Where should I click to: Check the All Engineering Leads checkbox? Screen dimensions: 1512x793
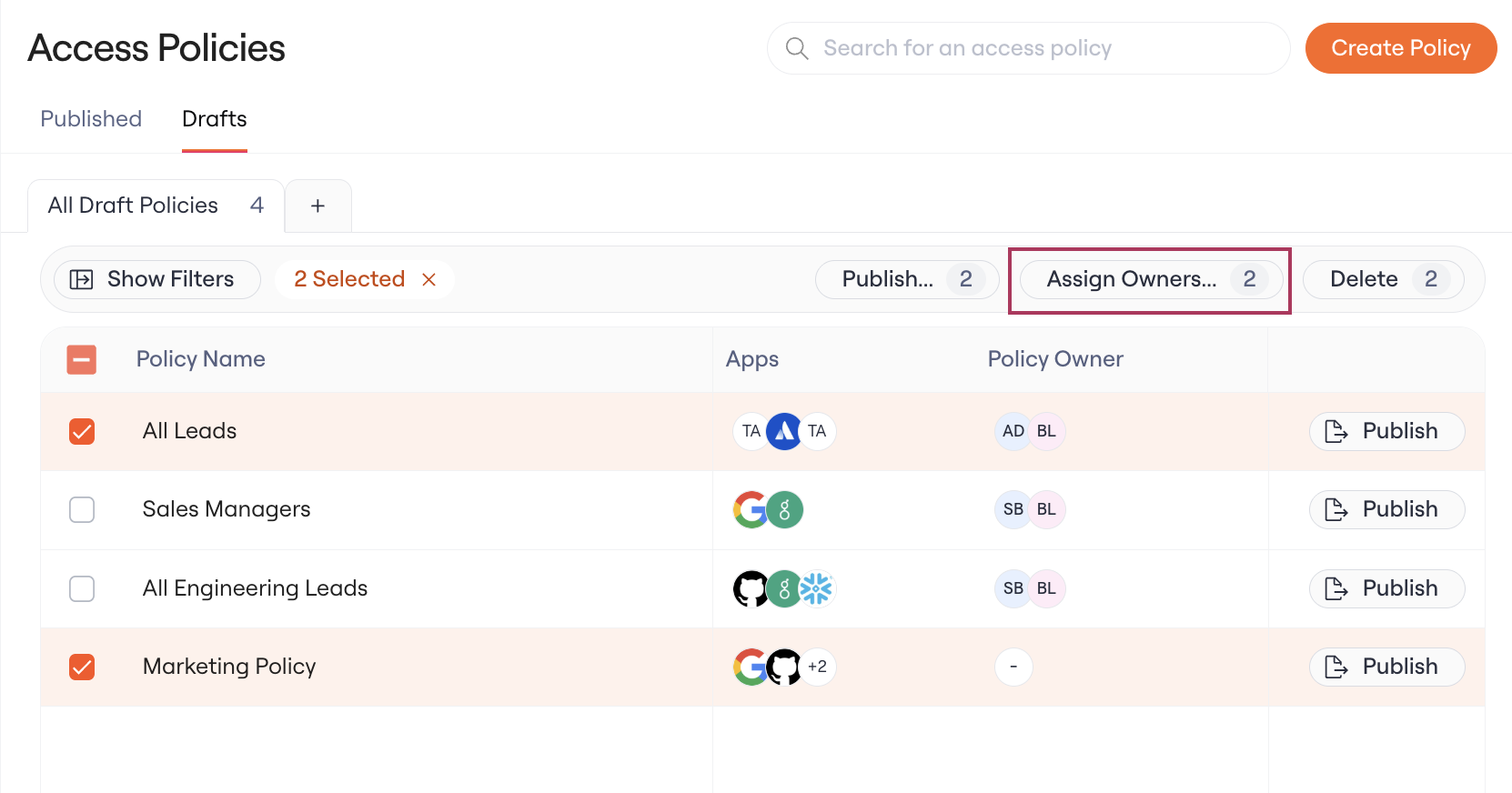(x=82, y=588)
